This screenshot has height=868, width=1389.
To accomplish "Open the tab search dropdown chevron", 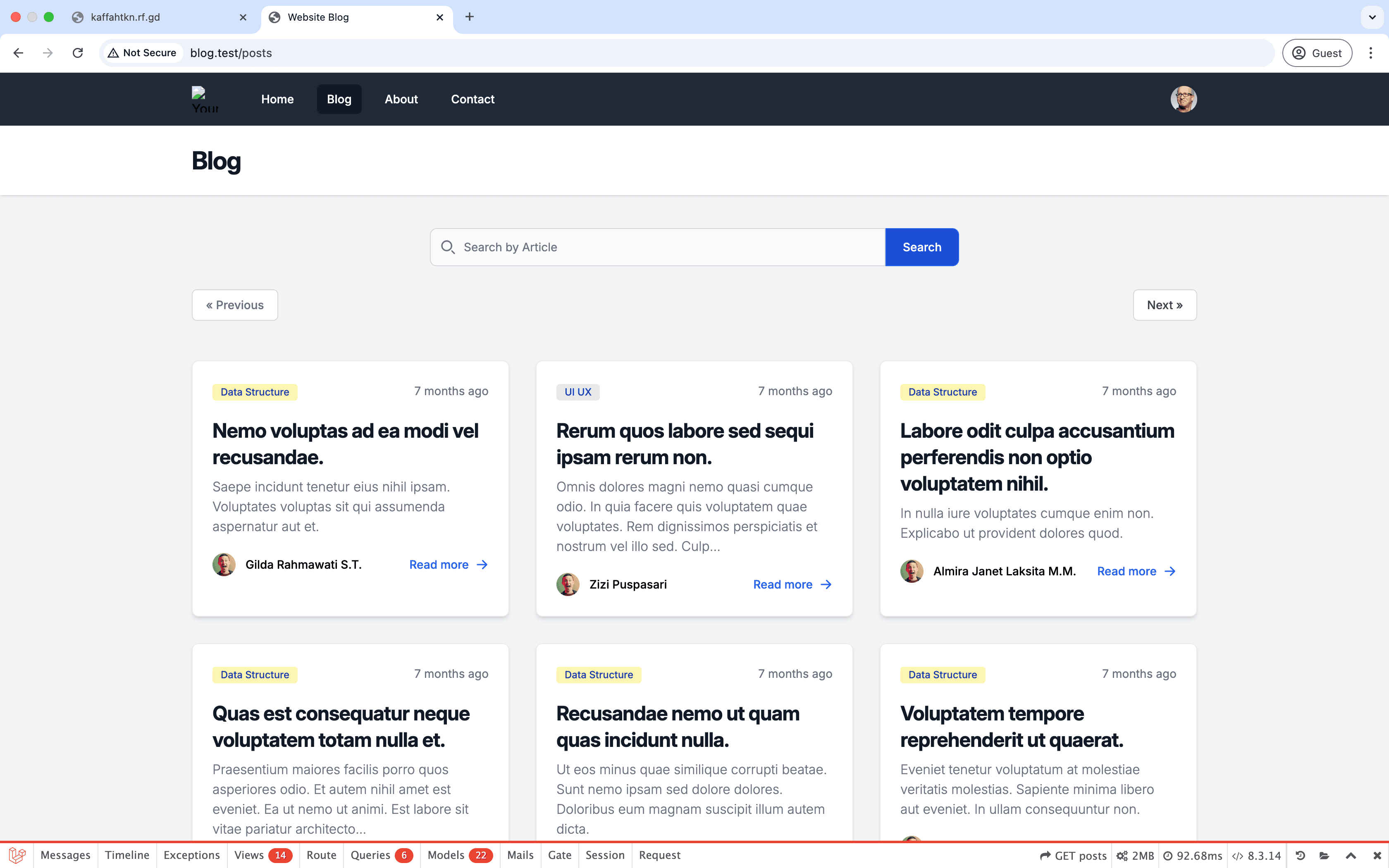I will click(1372, 17).
